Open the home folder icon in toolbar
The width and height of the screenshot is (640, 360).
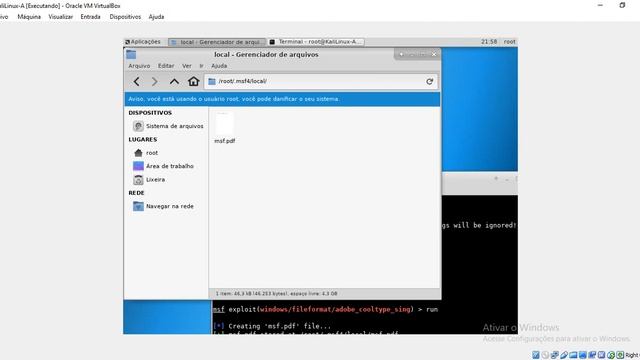pos(193,81)
